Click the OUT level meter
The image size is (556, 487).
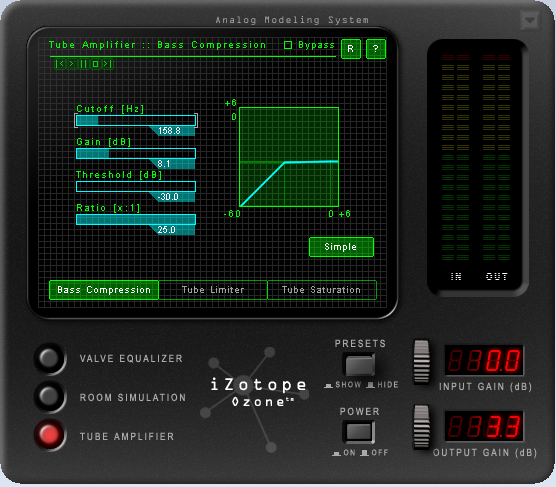(496, 158)
